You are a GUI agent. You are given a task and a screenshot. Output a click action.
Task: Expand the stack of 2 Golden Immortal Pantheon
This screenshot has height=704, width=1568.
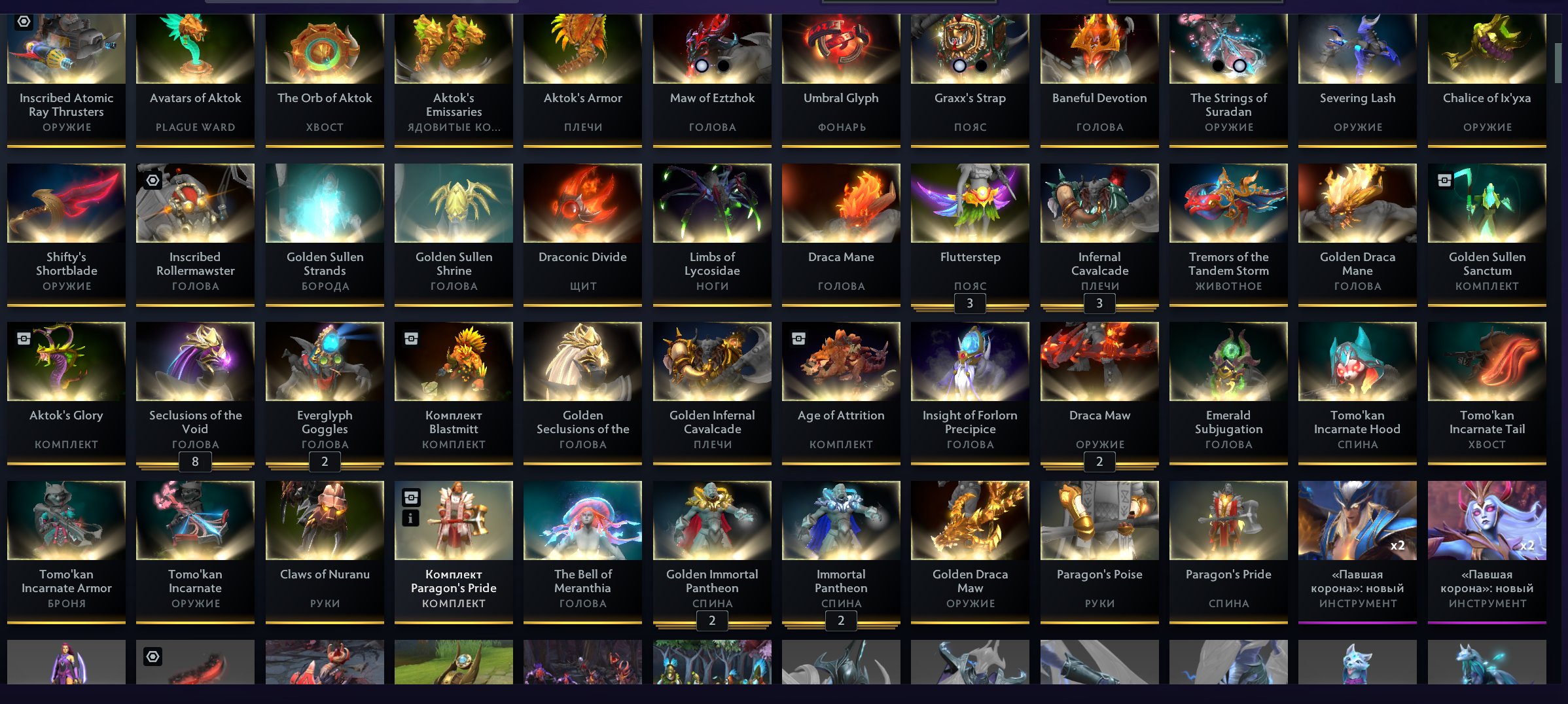(x=712, y=620)
